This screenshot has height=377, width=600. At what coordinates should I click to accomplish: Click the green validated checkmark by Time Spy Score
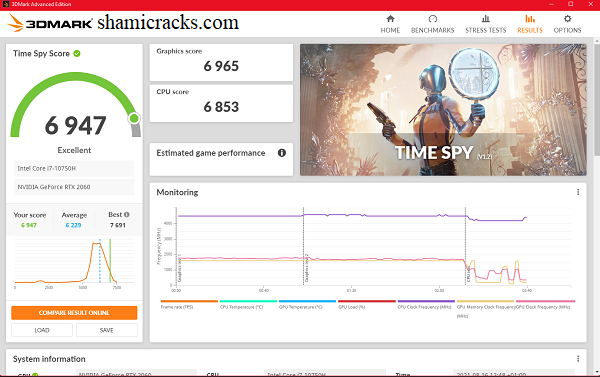tap(77, 54)
